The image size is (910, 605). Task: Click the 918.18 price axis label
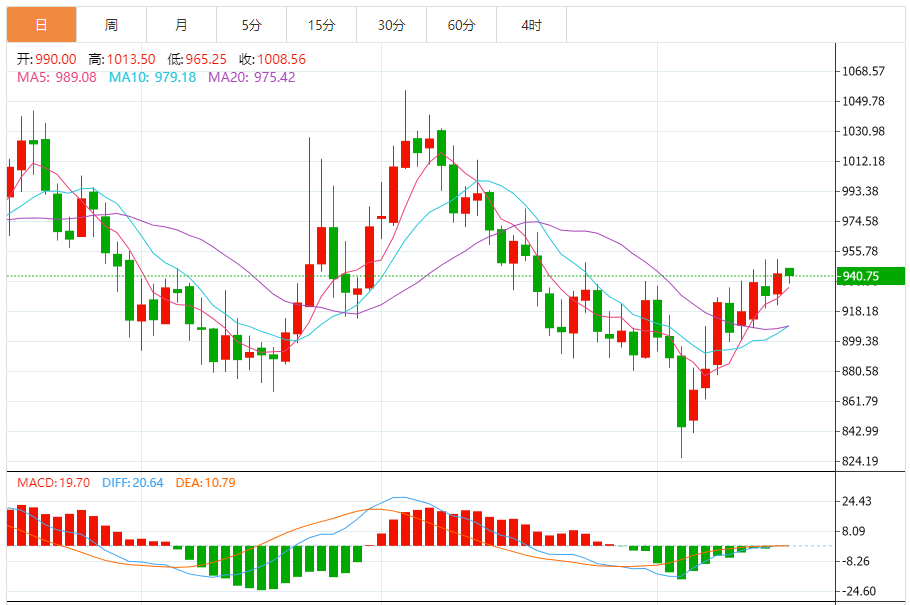(860, 311)
